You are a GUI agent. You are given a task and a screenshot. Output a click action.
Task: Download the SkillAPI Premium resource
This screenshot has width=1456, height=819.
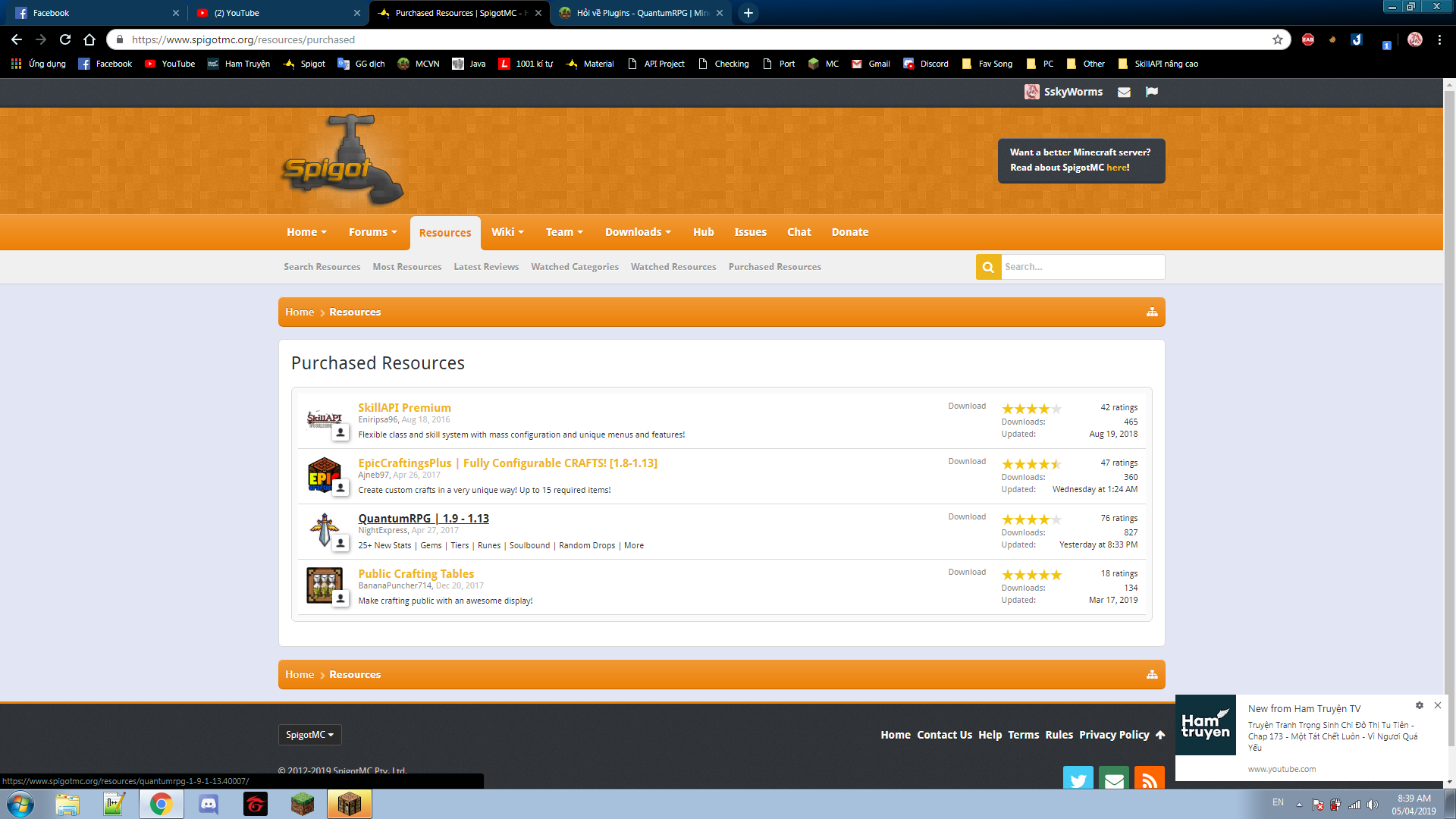[x=966, y=406]
